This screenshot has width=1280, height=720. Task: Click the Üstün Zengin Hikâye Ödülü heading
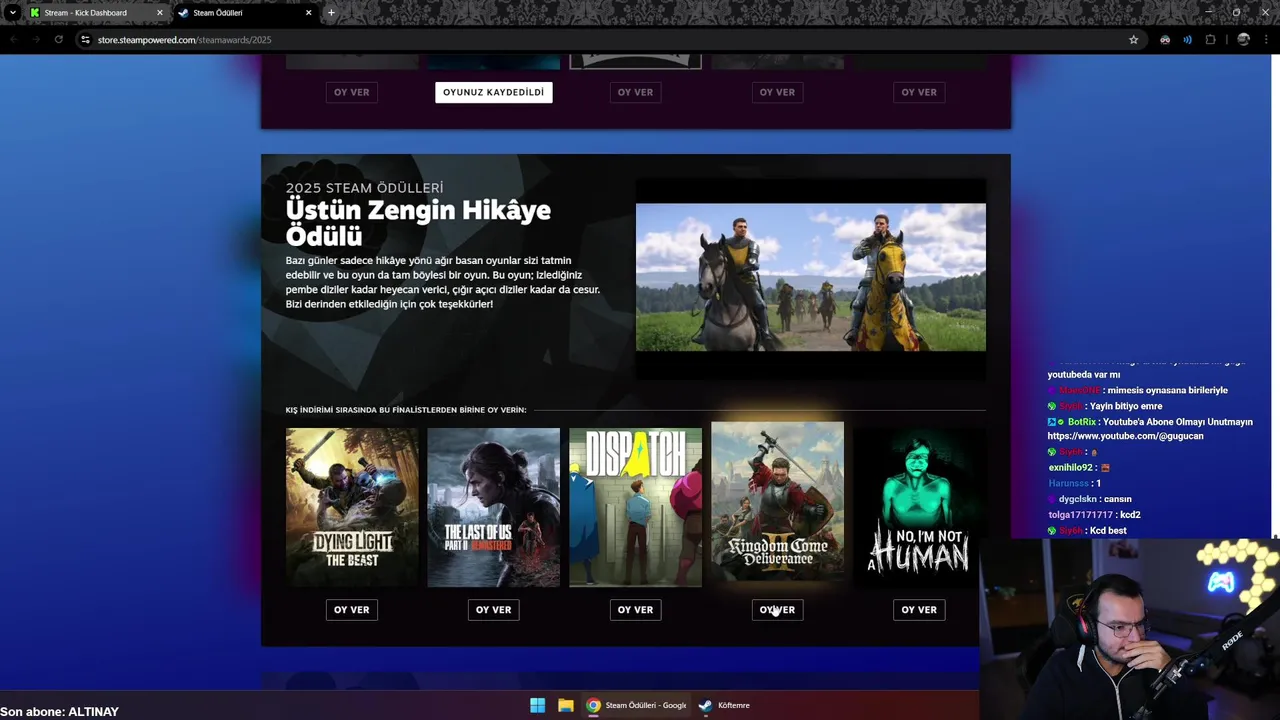(x=418, y=223)
